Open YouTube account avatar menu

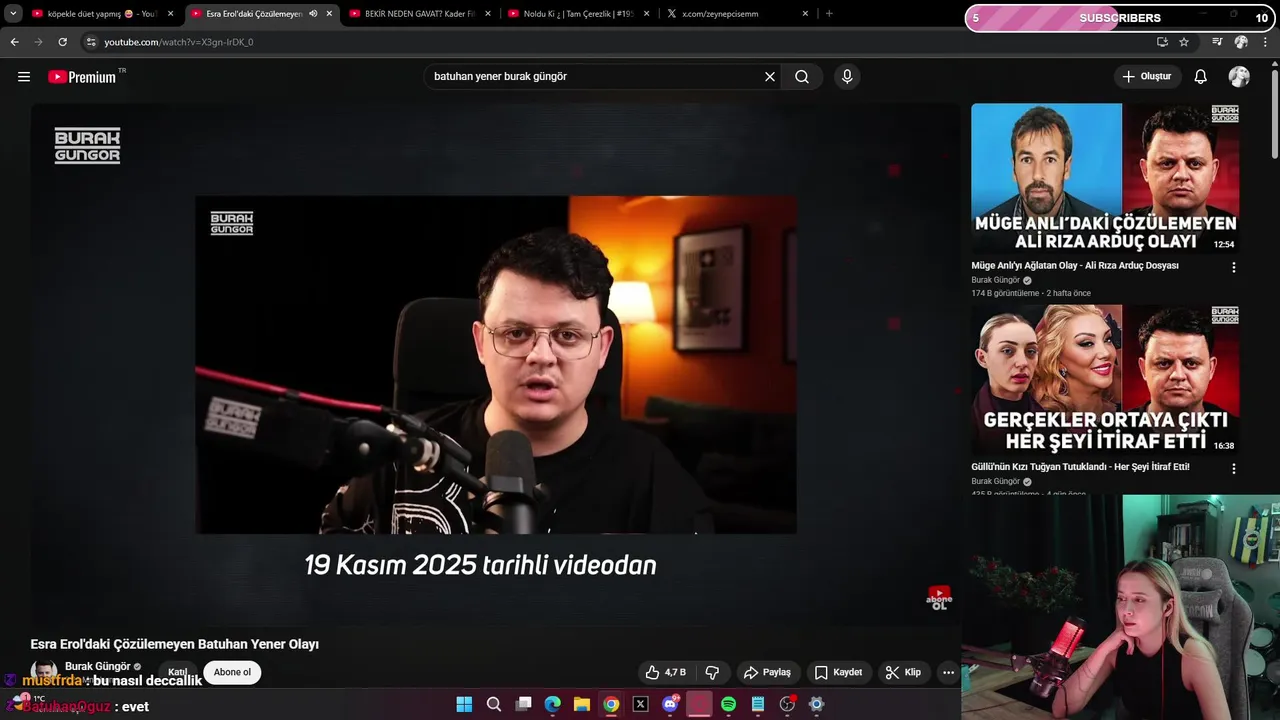coord(1239,77)
